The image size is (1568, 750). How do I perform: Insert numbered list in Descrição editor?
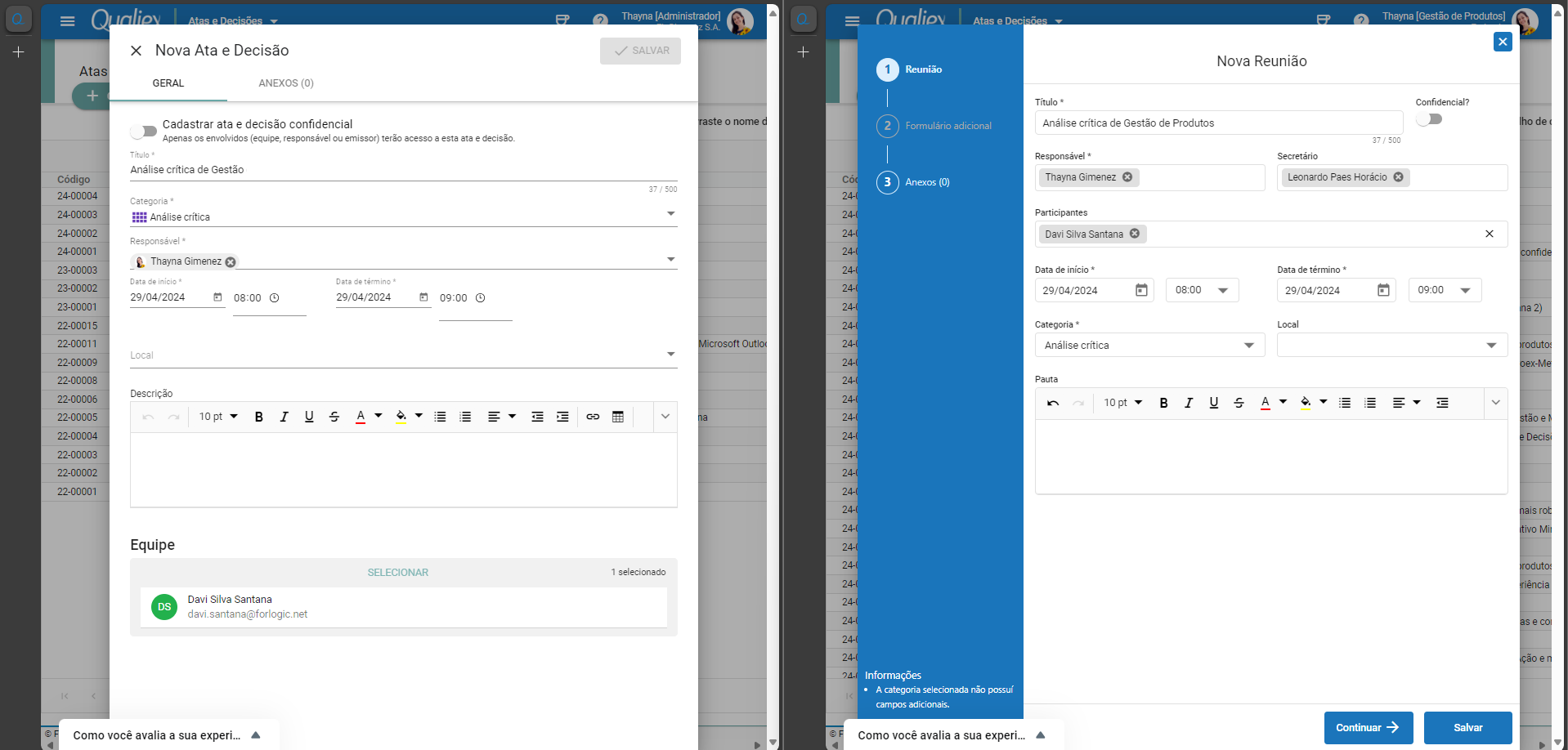[465, 417]
